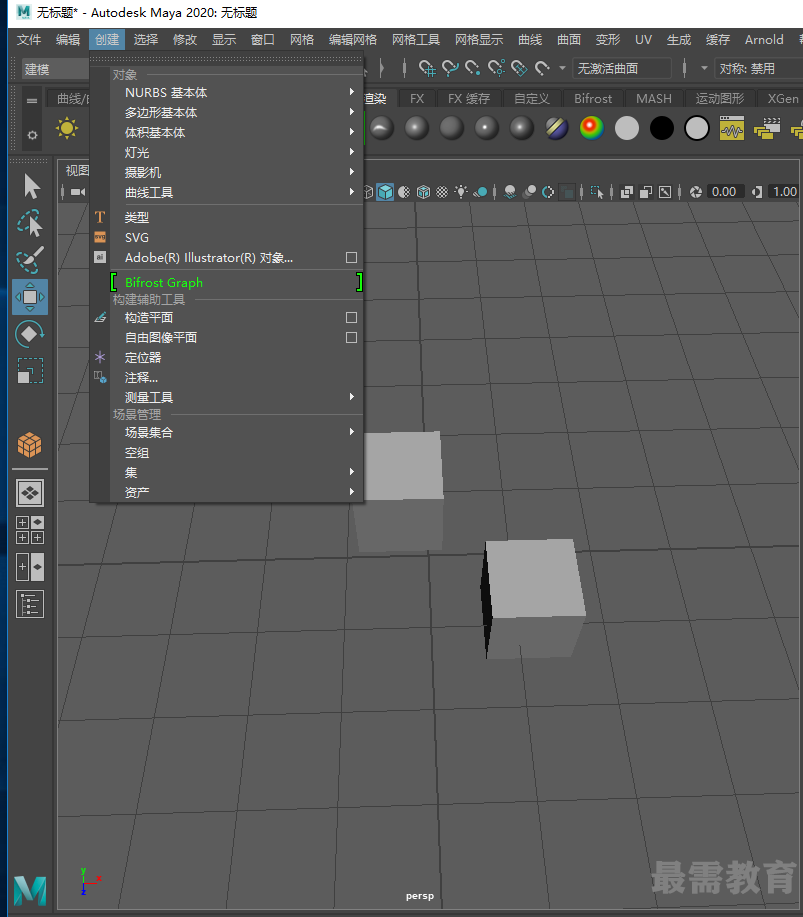Choose the Rotate tool
The width and height of the screenshot is (803, 917).
(29, 334)
